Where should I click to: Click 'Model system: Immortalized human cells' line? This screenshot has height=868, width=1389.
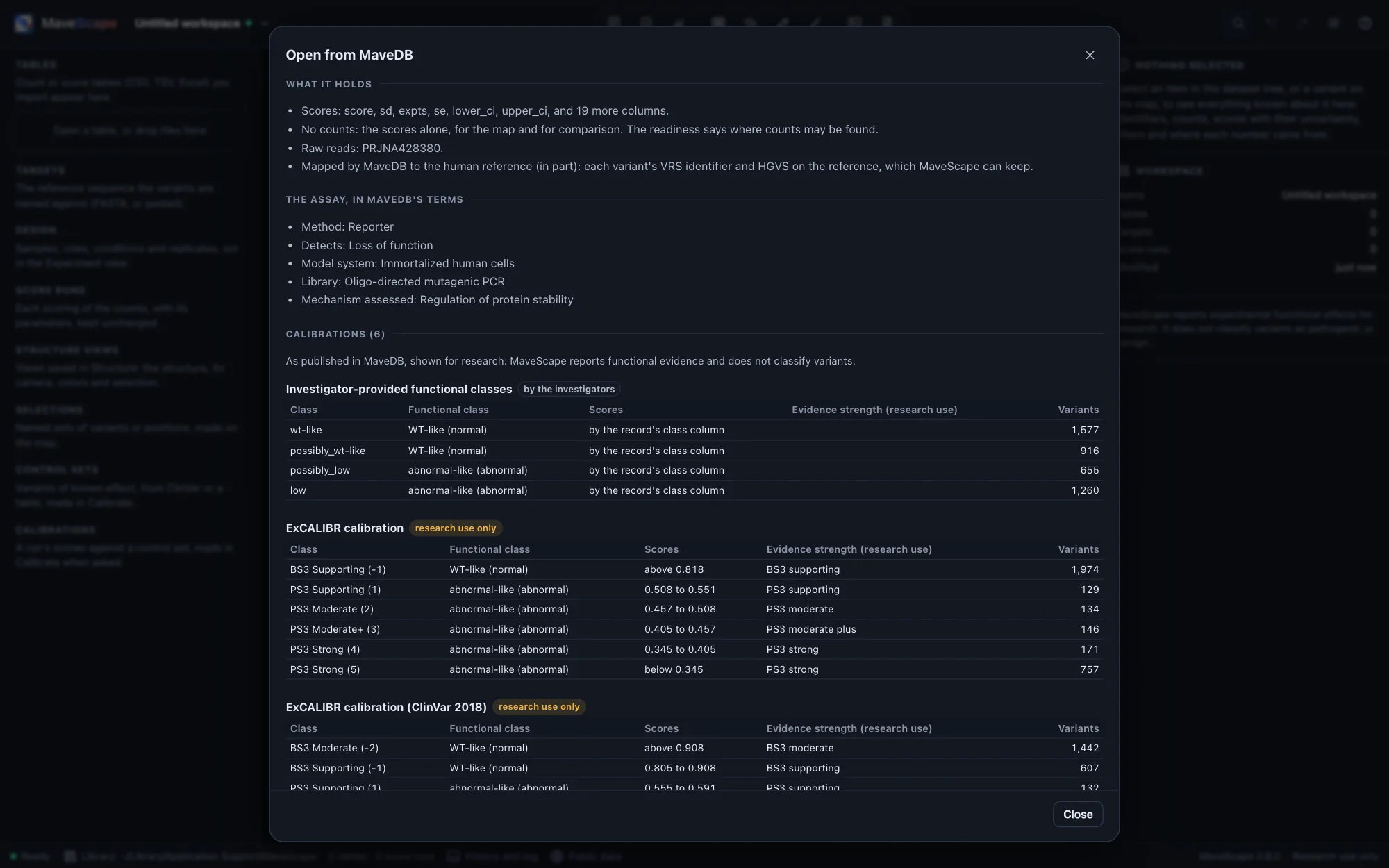coord(408,263)
